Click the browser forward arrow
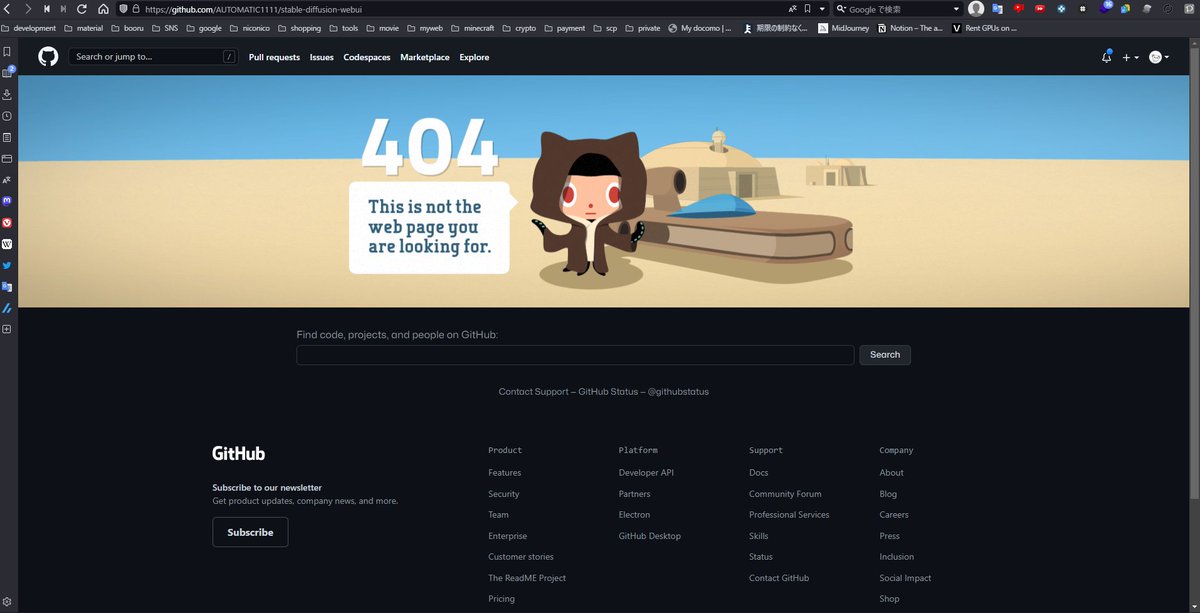The height and width of the screenshot is (613, 1200). 28,9
